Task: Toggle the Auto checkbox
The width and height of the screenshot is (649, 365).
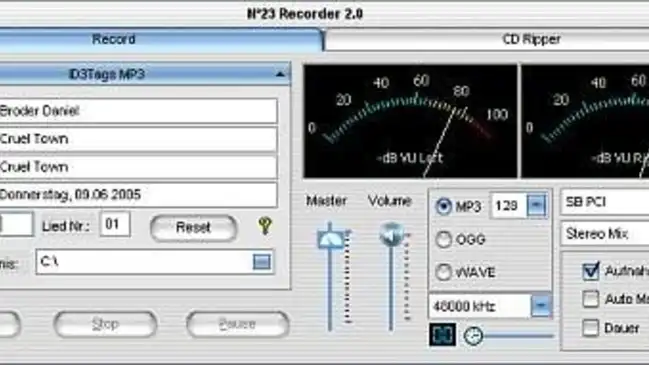Action: point(590,299)
